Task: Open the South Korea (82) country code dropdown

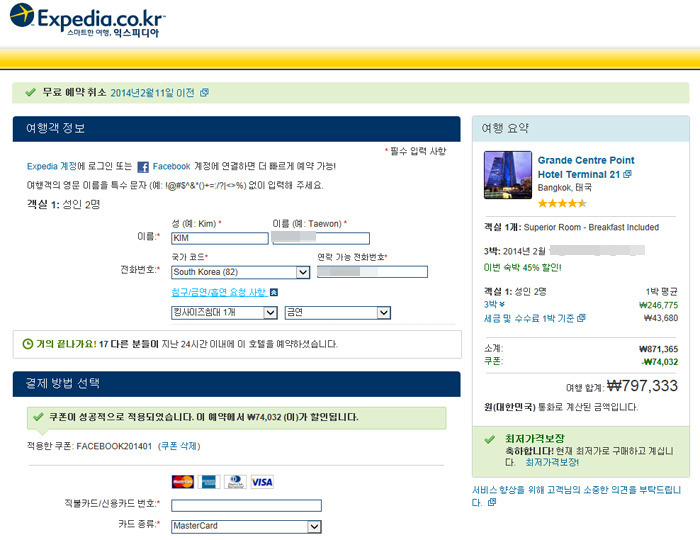Action: (241, 272)
